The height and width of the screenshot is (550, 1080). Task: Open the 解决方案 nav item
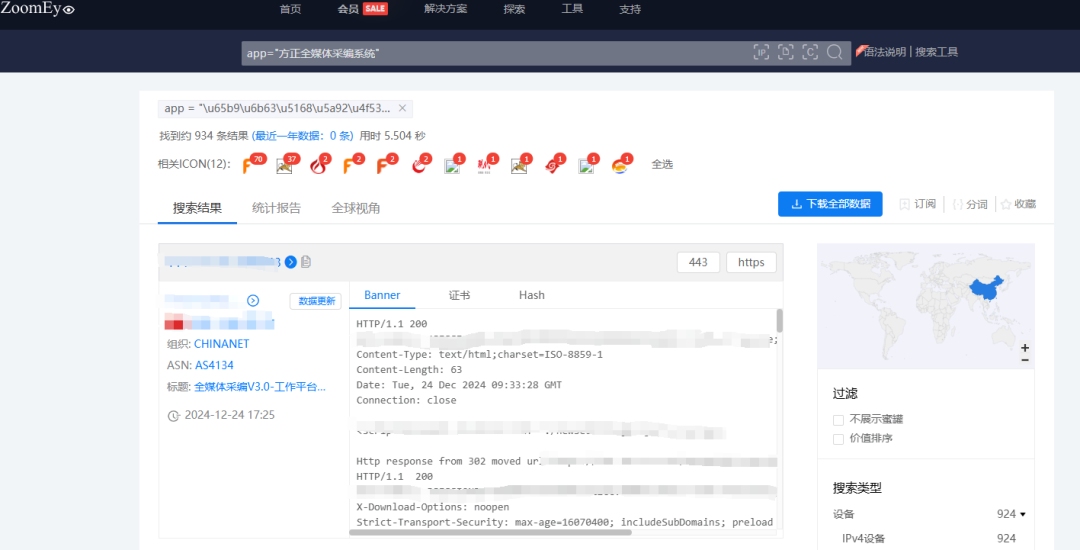click(x=445, y=9)
